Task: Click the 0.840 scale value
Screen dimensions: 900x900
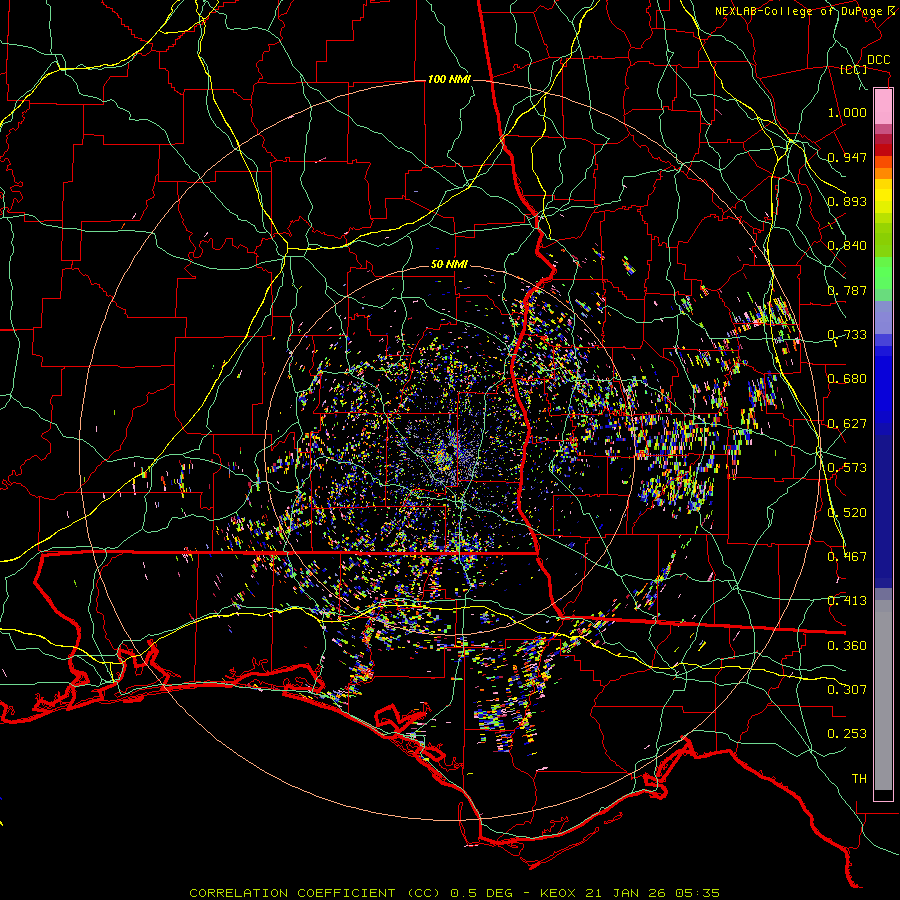Action: (x=847, y=246)
